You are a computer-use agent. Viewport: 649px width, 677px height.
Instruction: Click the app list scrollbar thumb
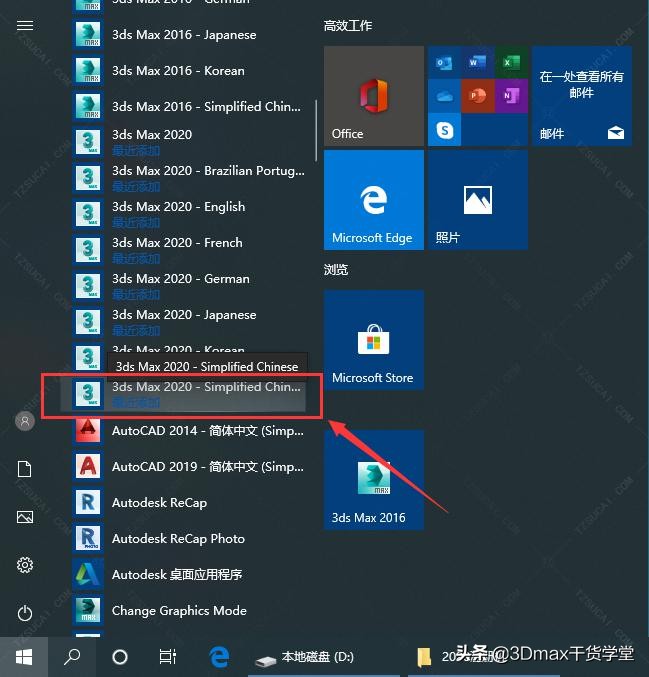click(x=316, y=130)
